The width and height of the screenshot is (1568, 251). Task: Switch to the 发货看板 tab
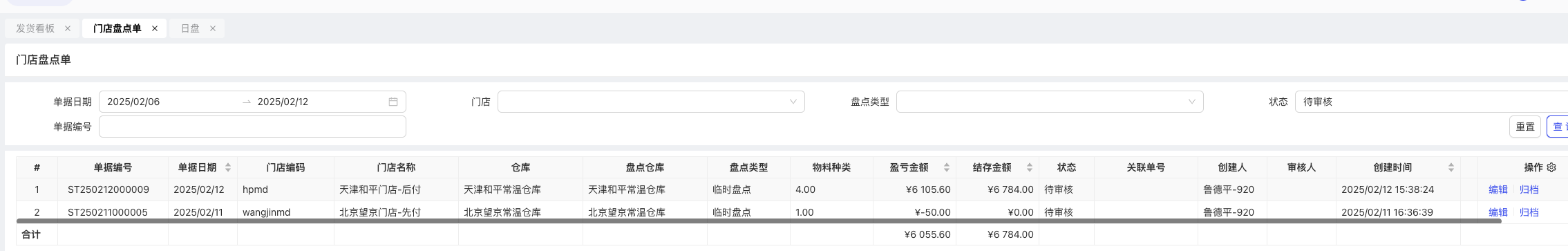click(x=35, y=28)
